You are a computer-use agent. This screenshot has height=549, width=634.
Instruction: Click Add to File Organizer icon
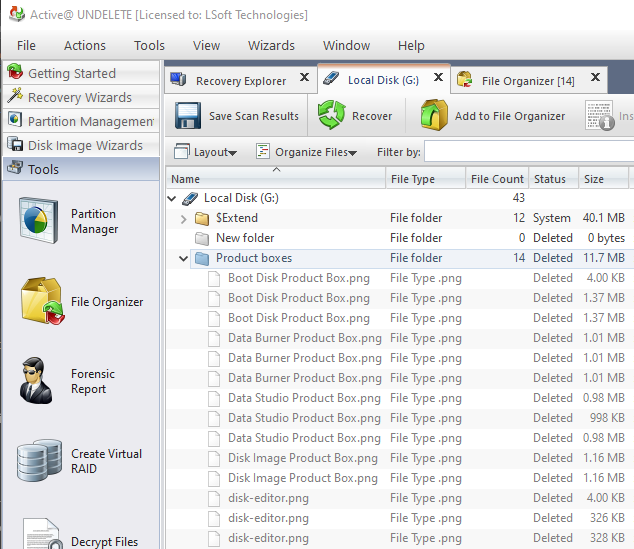click(x=434, y=116)
